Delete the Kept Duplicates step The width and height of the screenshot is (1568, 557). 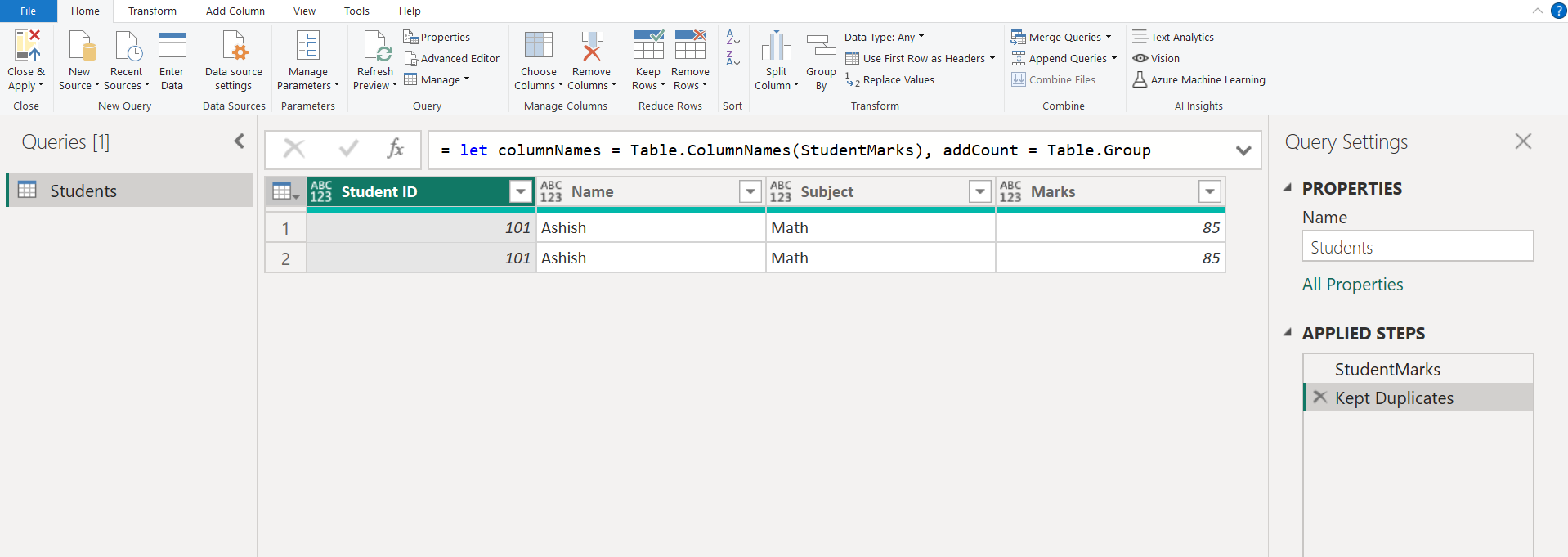coord(1319,398)
